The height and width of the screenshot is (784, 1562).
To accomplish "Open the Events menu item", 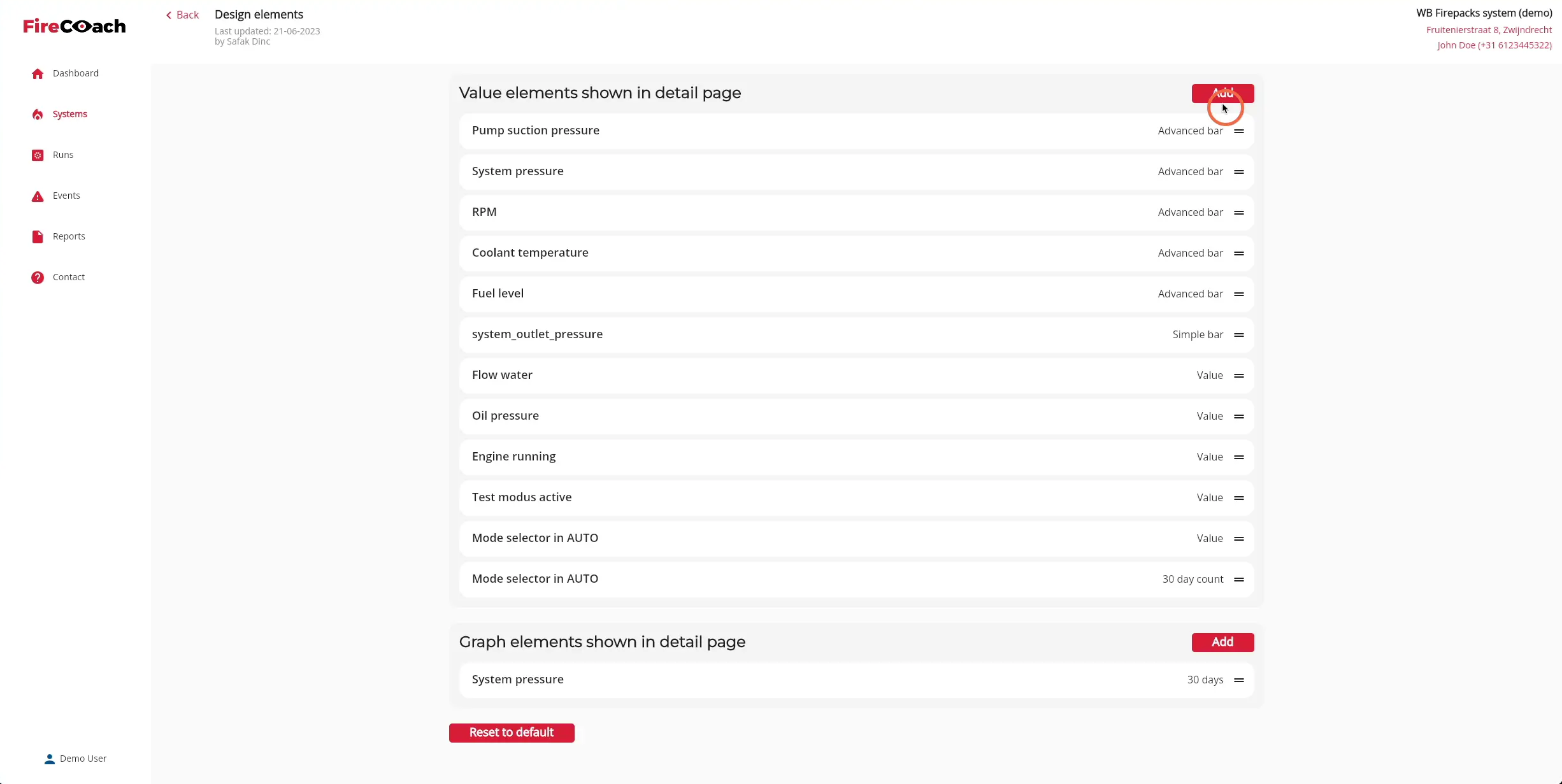I will click(x=66, y=196).
